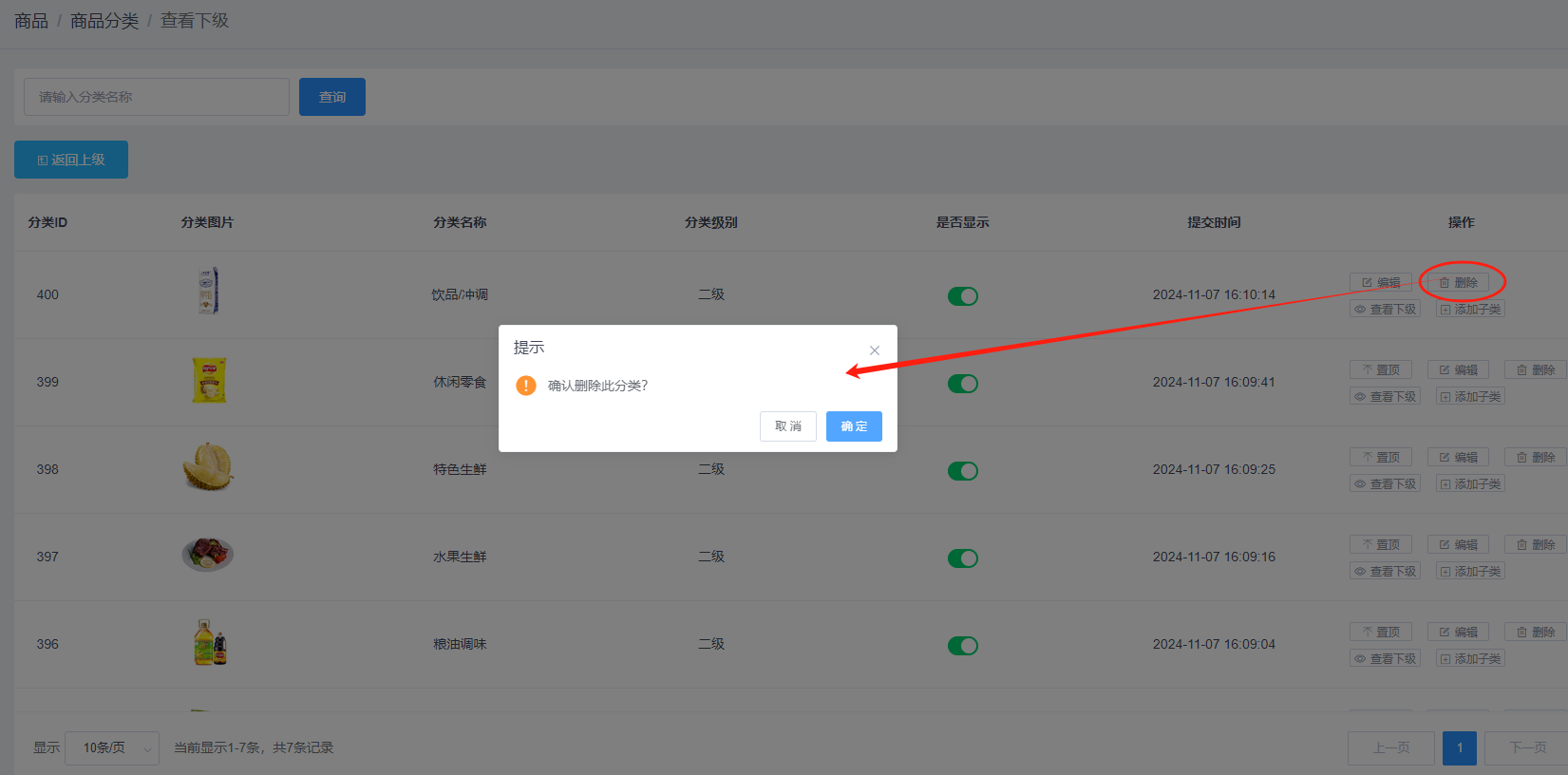Viewport: 1568px width, 775px height.
Task: Click the 返回上级 button
Action: click(71, 160)
